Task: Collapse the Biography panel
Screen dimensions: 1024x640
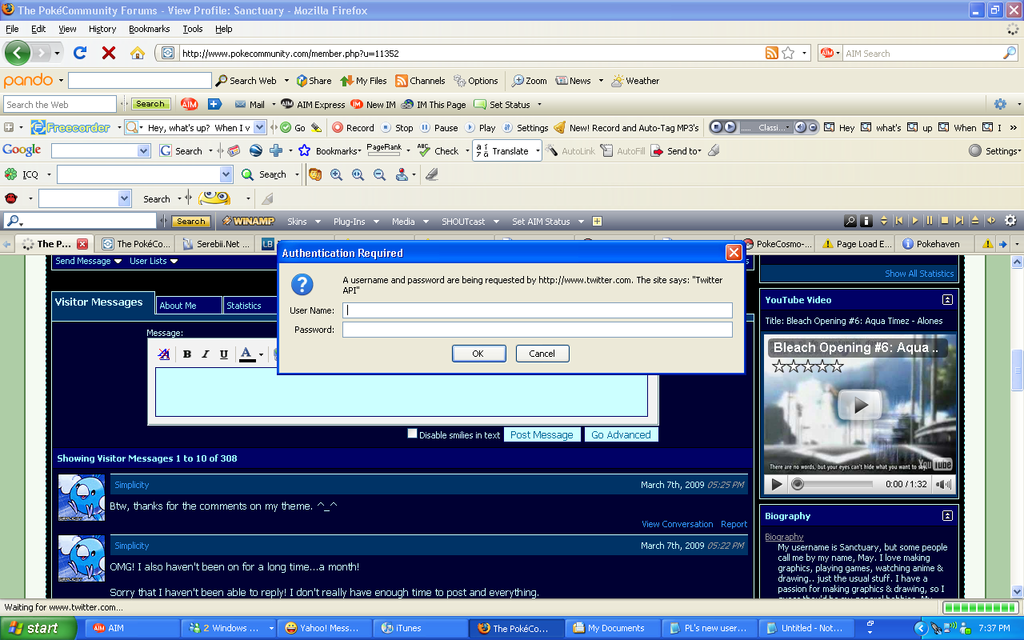Action: 947,516
